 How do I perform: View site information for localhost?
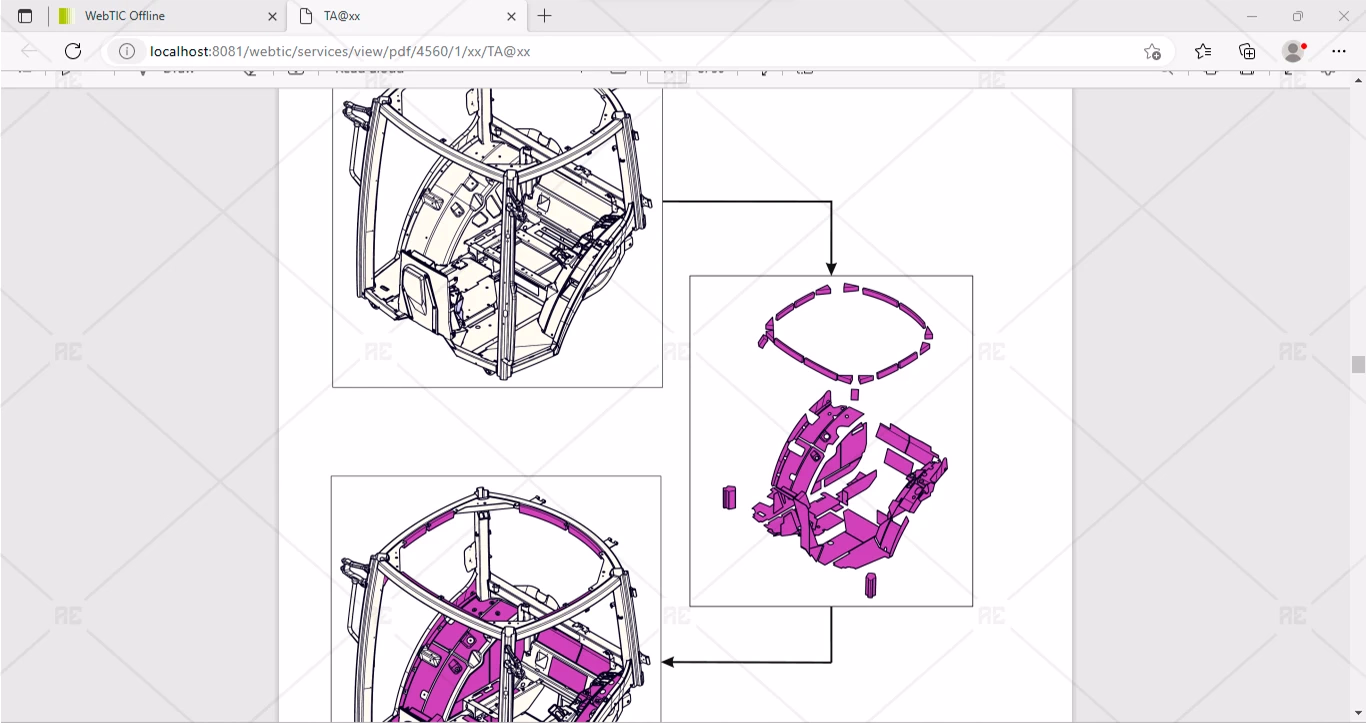point(127,51)
